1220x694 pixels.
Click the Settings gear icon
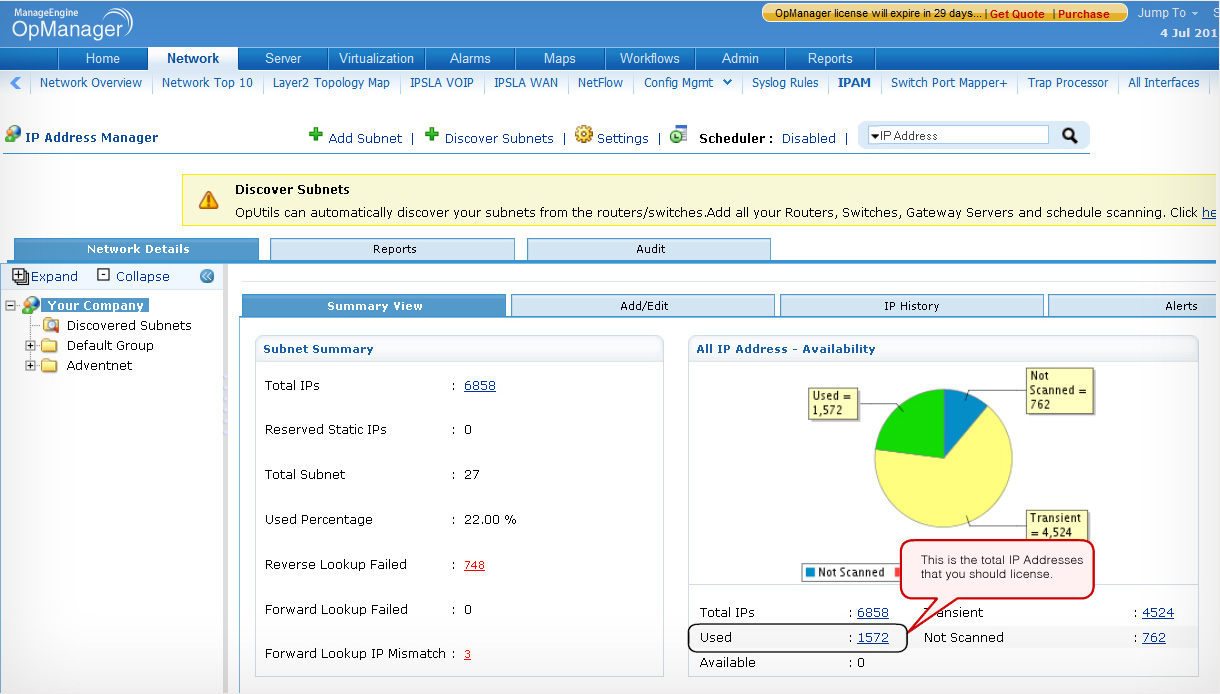pyautogui.click(x=584, y=135)
